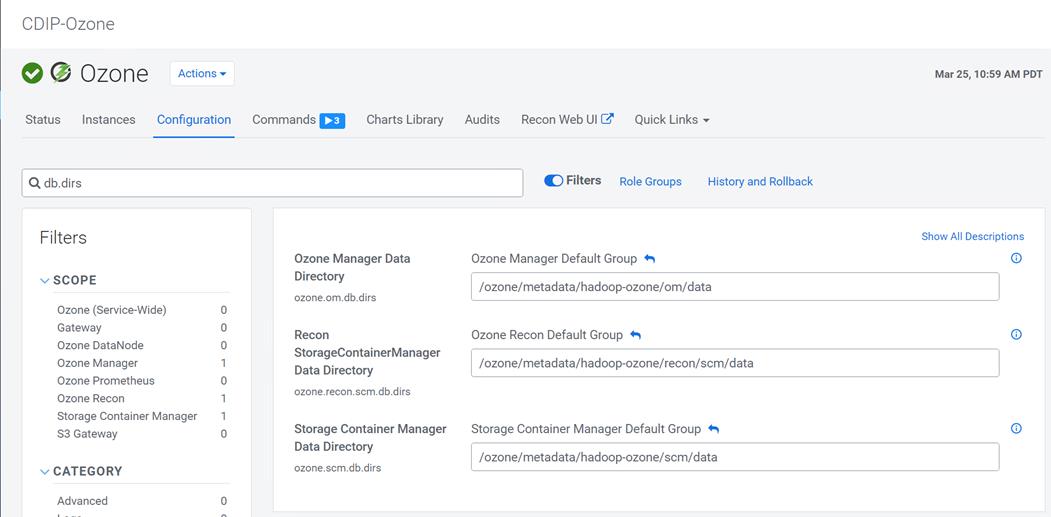Open the Actions dropdown menu

click(202, 73)
